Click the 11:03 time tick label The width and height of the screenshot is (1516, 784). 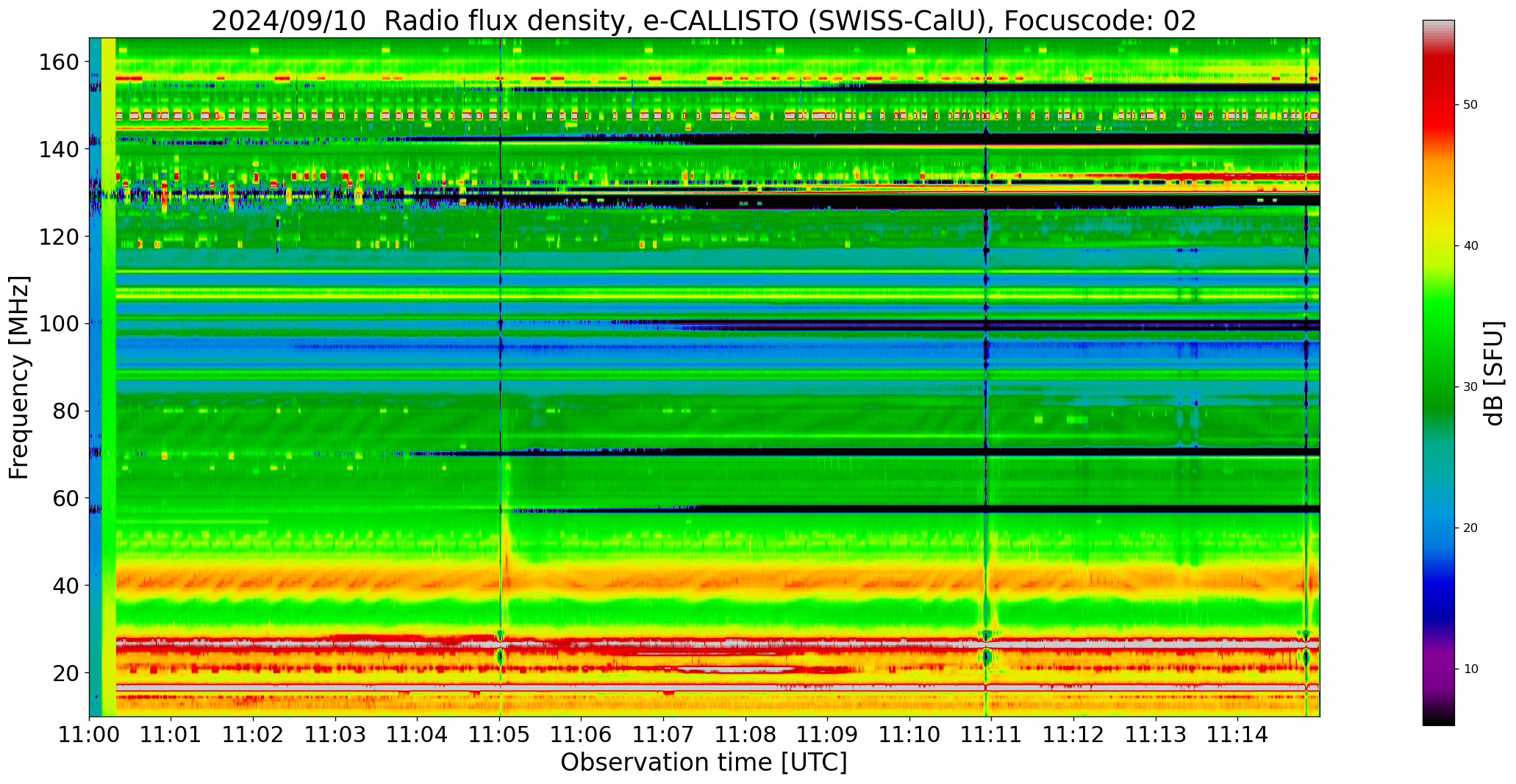[x=336, y=733]
